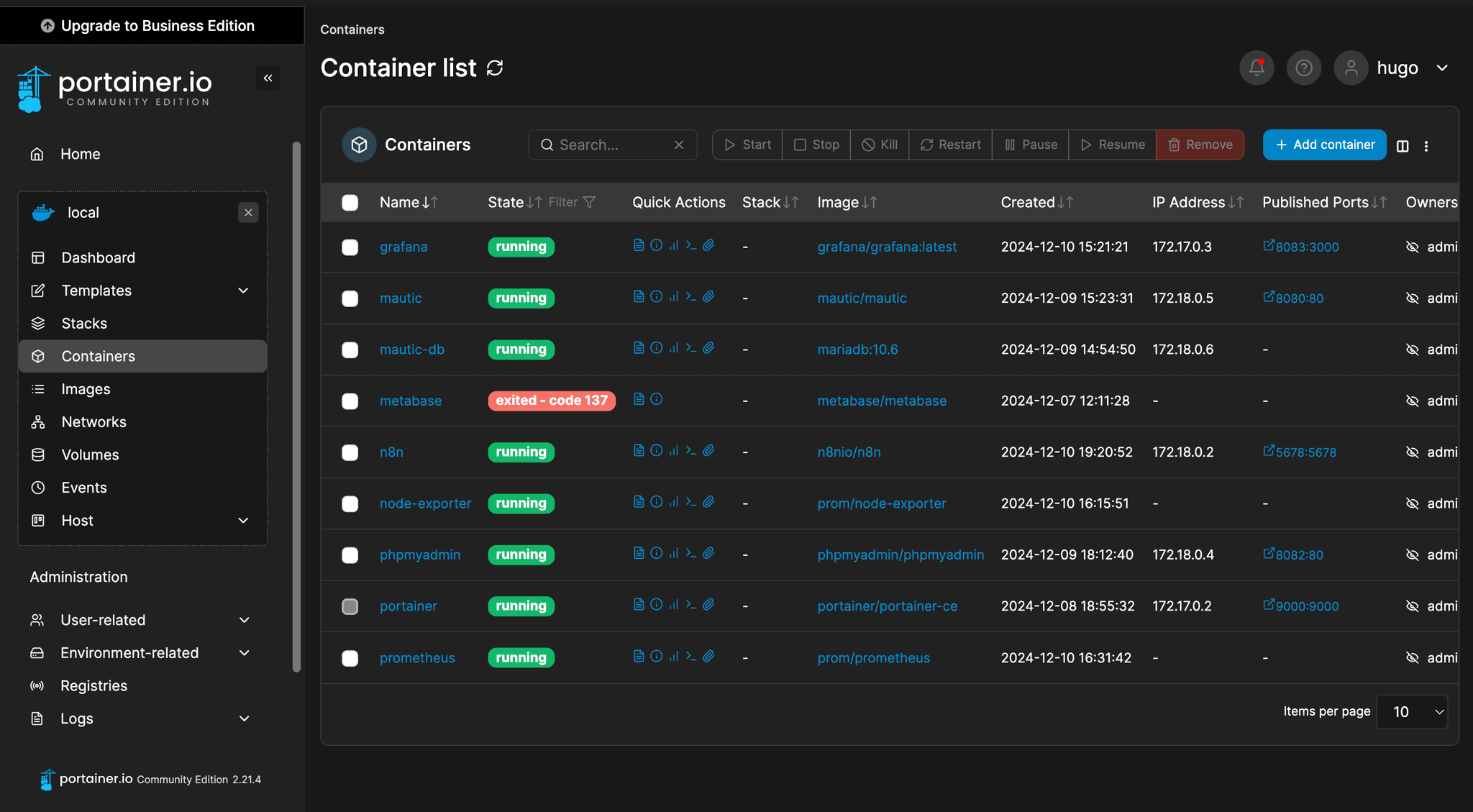Click the Remove button
Screen dimensions: 1473x812
click(x=1200, y=145)
